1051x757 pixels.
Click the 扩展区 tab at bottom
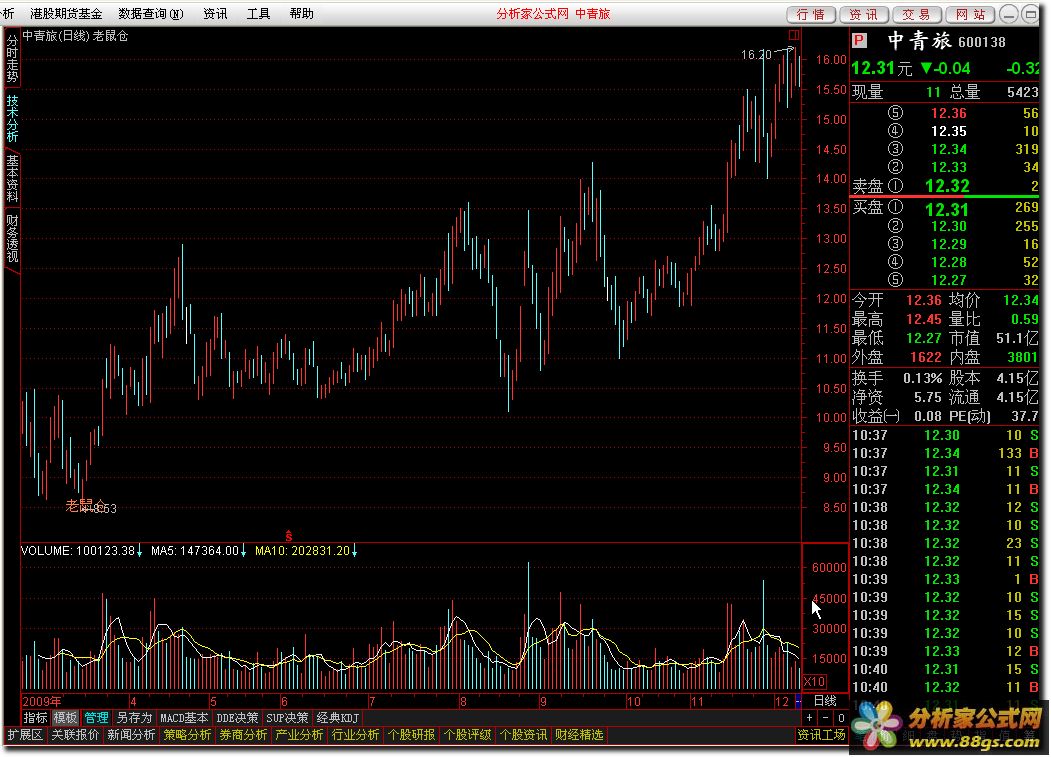25,735
